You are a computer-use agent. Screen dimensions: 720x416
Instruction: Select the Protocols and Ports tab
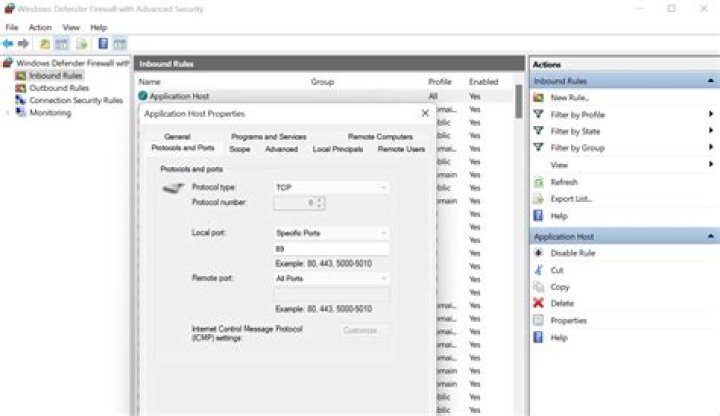click(x=183, y=148)
